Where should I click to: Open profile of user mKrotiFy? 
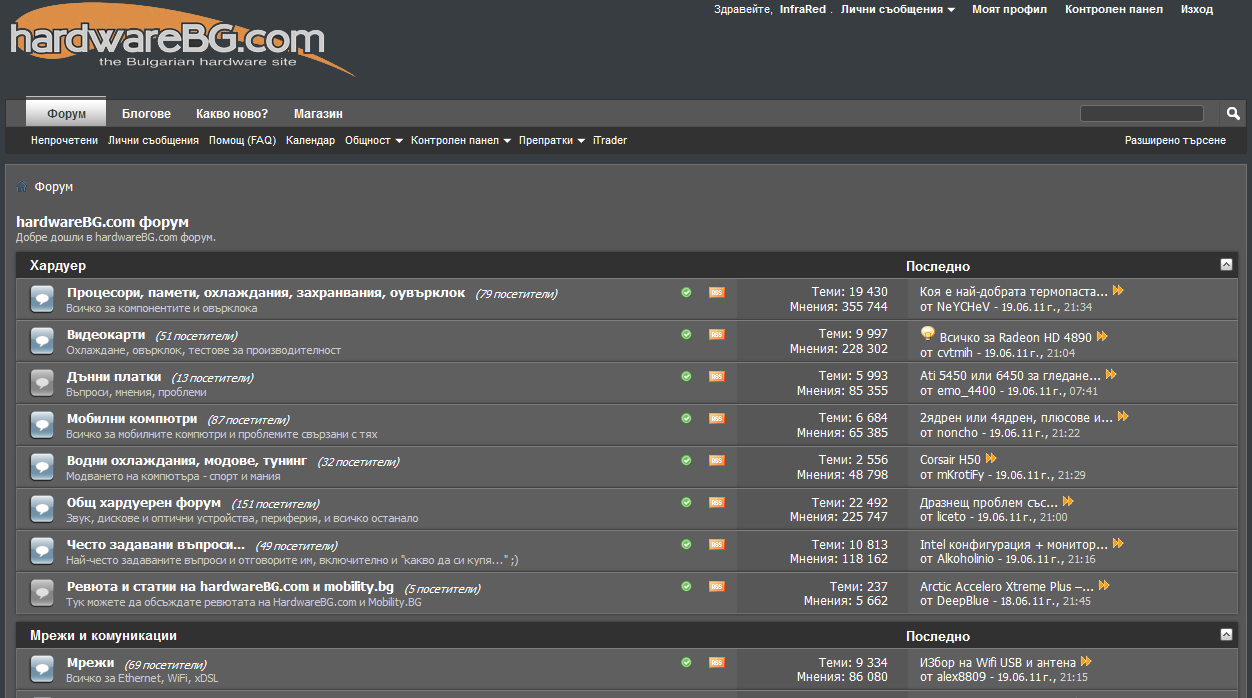(960, 475)
